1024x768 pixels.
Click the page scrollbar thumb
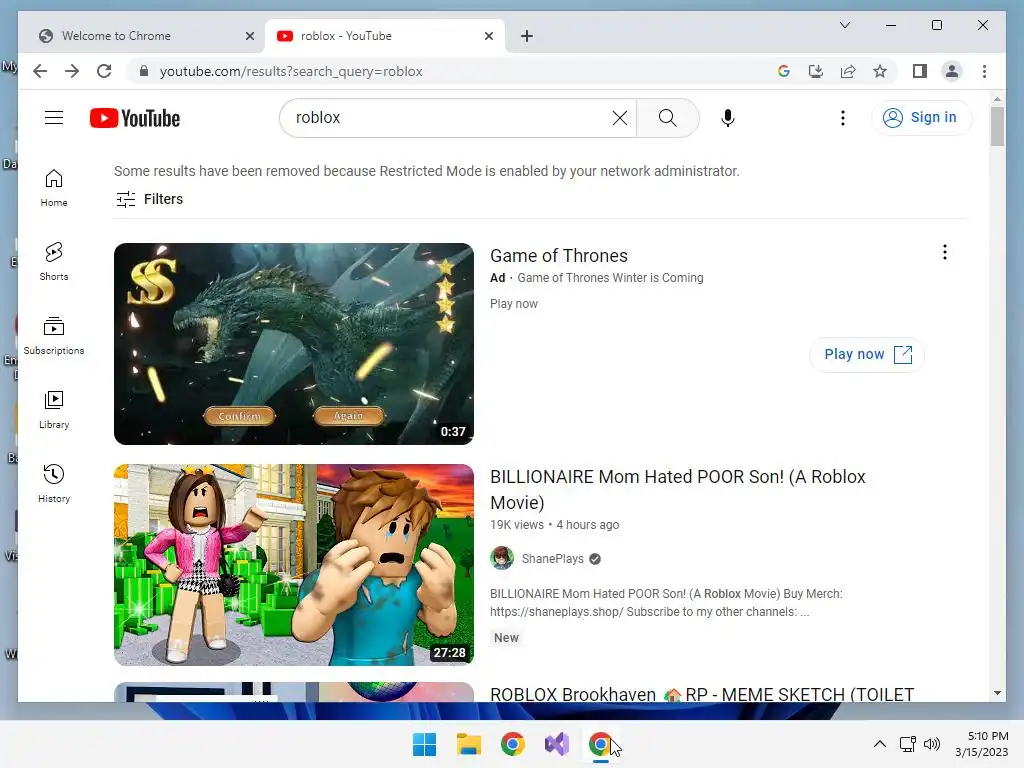point(997,126)
